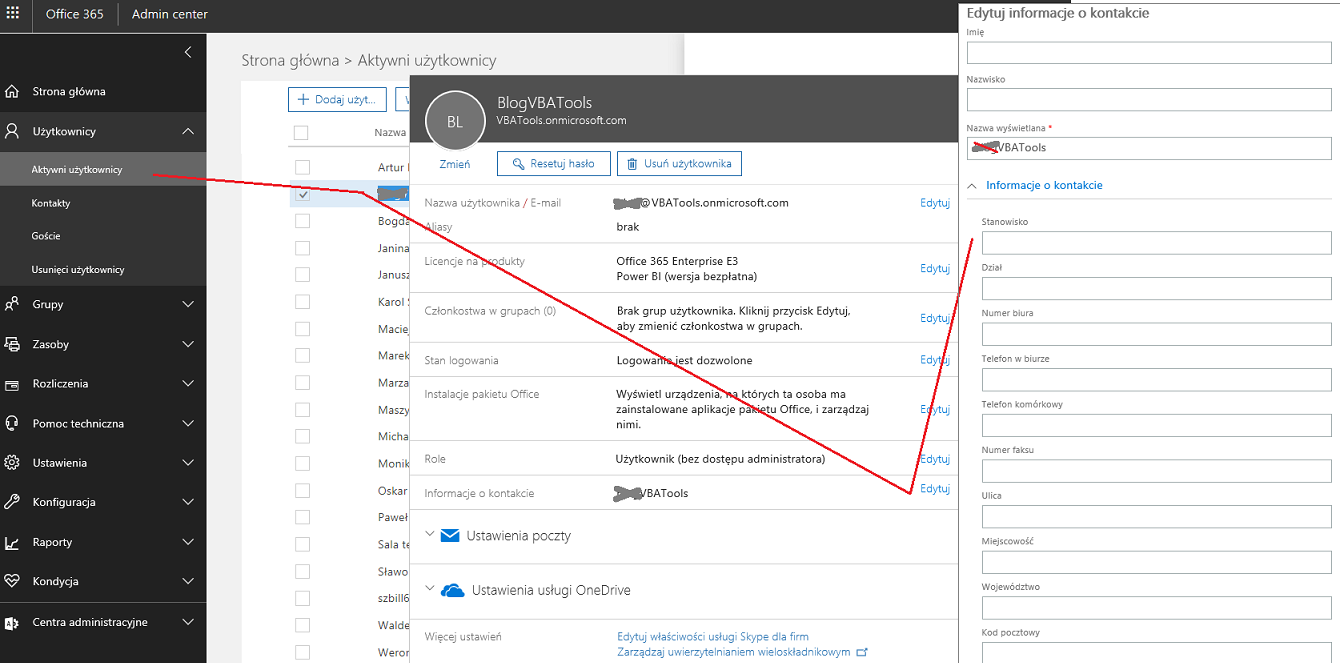Screen dimensions: 1340x663
Task: Expand the Grupy section chevron
Action: (188, 305)
